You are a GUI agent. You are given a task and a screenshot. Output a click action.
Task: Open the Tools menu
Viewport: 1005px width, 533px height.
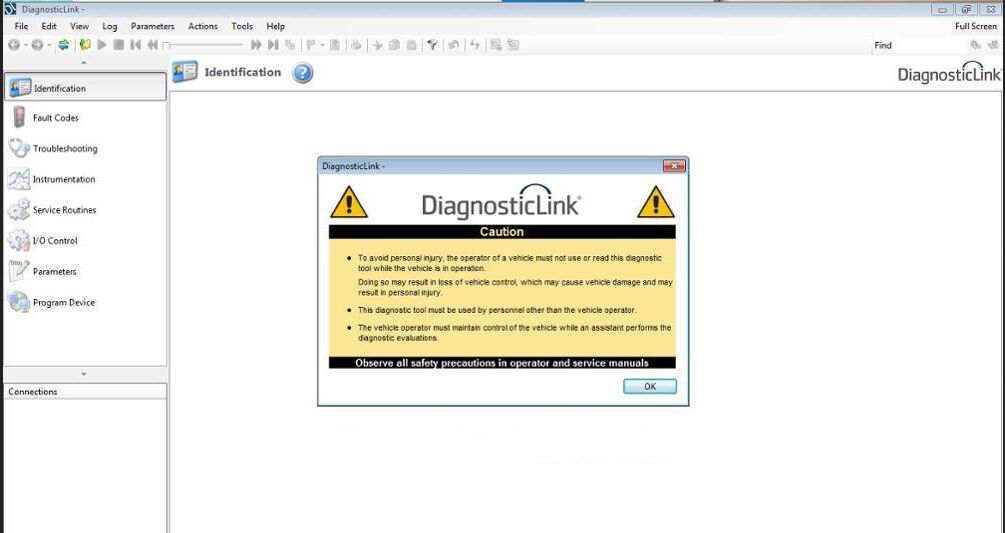tap(242, 26)
